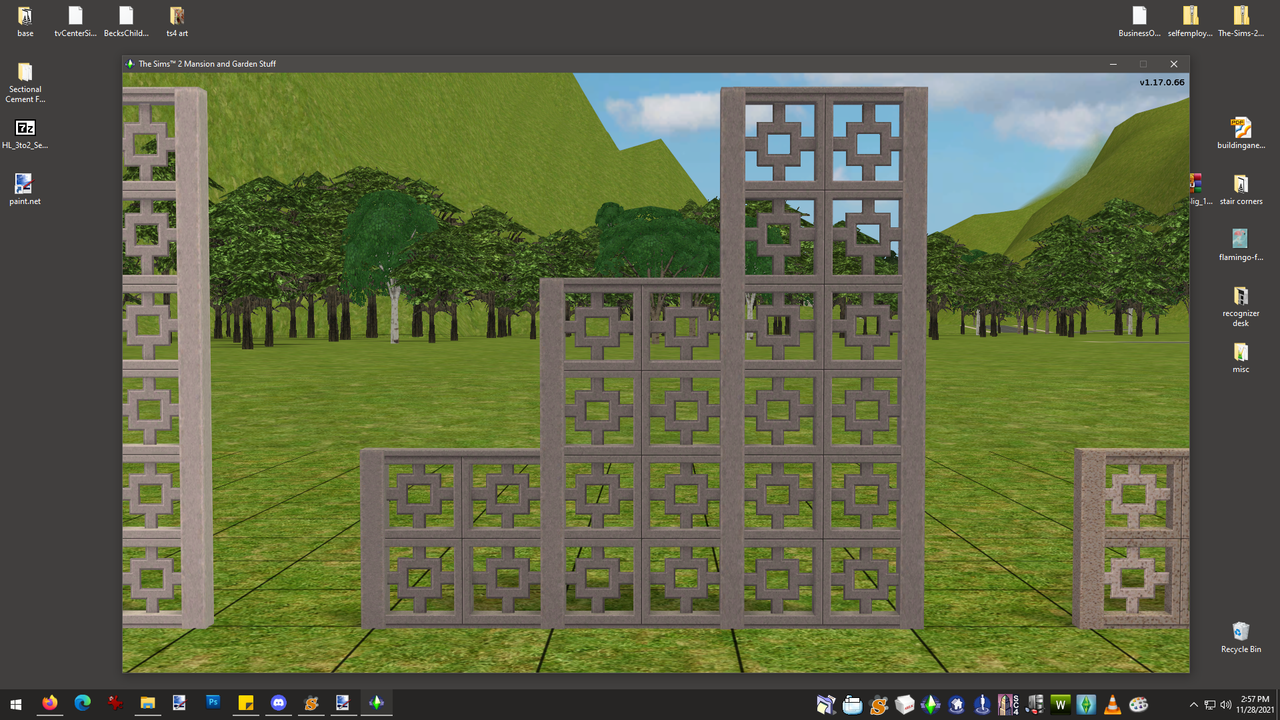Launch Microsoft Edge from the taskbar
The image size is (1280, 720).
click(82, 704)
